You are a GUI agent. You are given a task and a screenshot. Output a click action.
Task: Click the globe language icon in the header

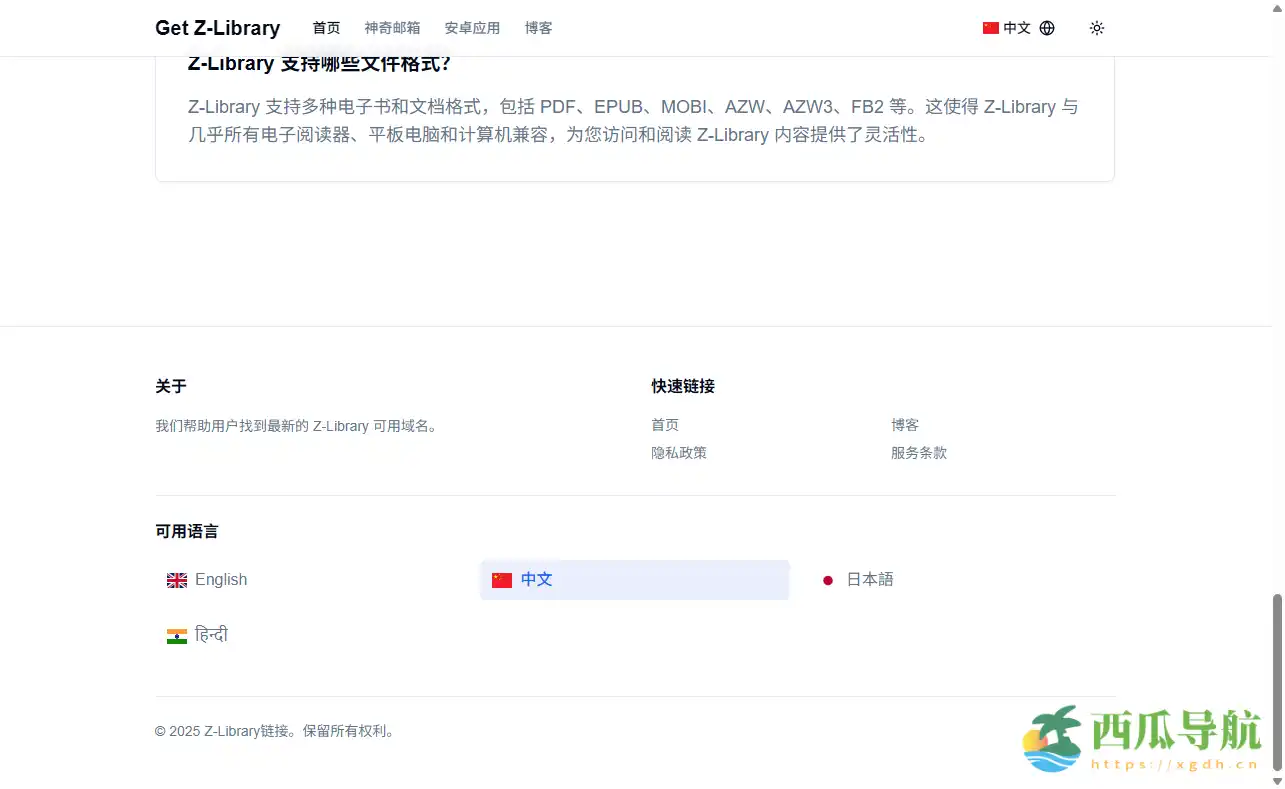1046,28
